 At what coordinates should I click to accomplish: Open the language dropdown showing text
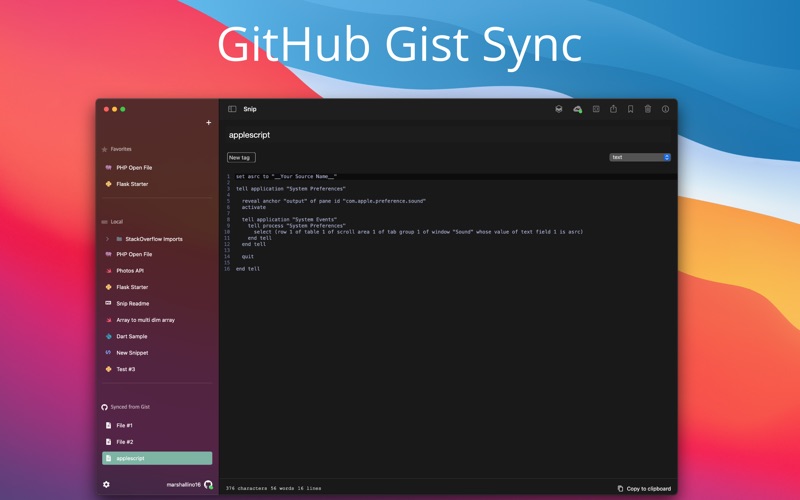click(640, 157)
